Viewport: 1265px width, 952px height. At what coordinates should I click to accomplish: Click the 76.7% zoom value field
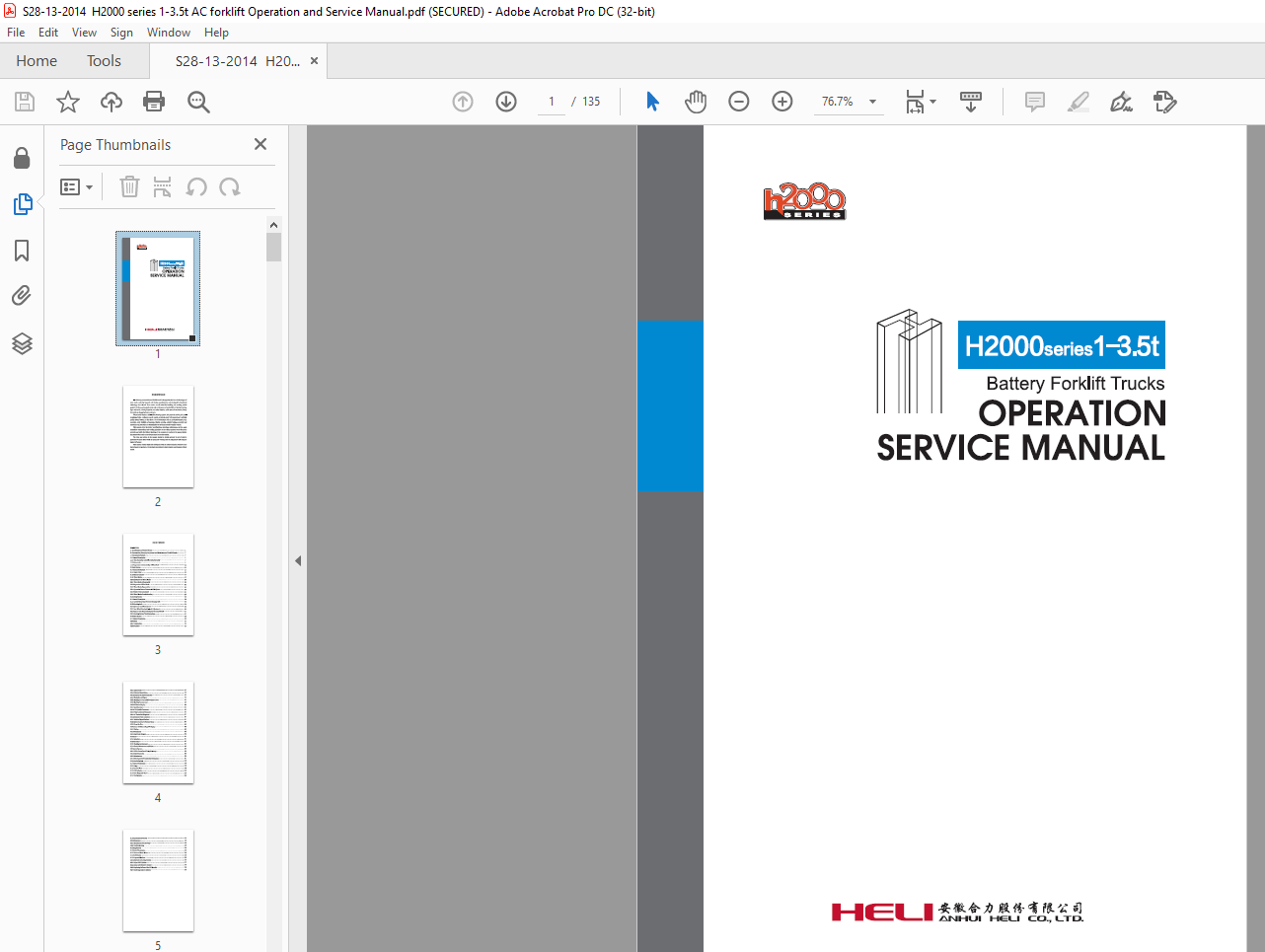click(839, 102)
